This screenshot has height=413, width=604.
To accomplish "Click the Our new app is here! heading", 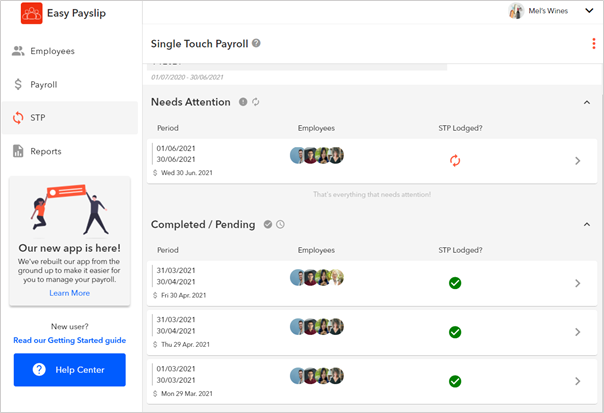I will pos(70,248).
